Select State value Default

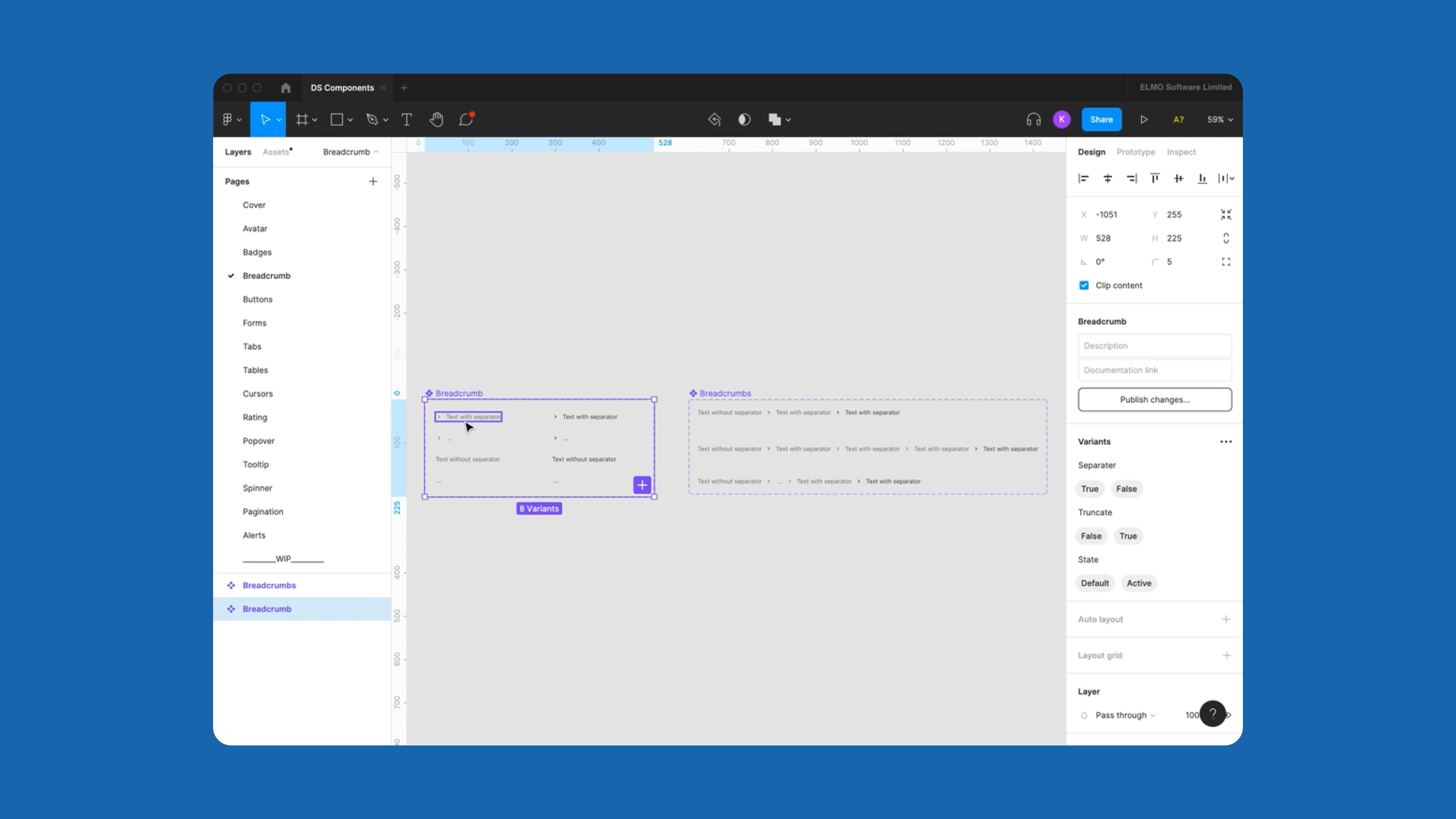(x=1095, y=583)
